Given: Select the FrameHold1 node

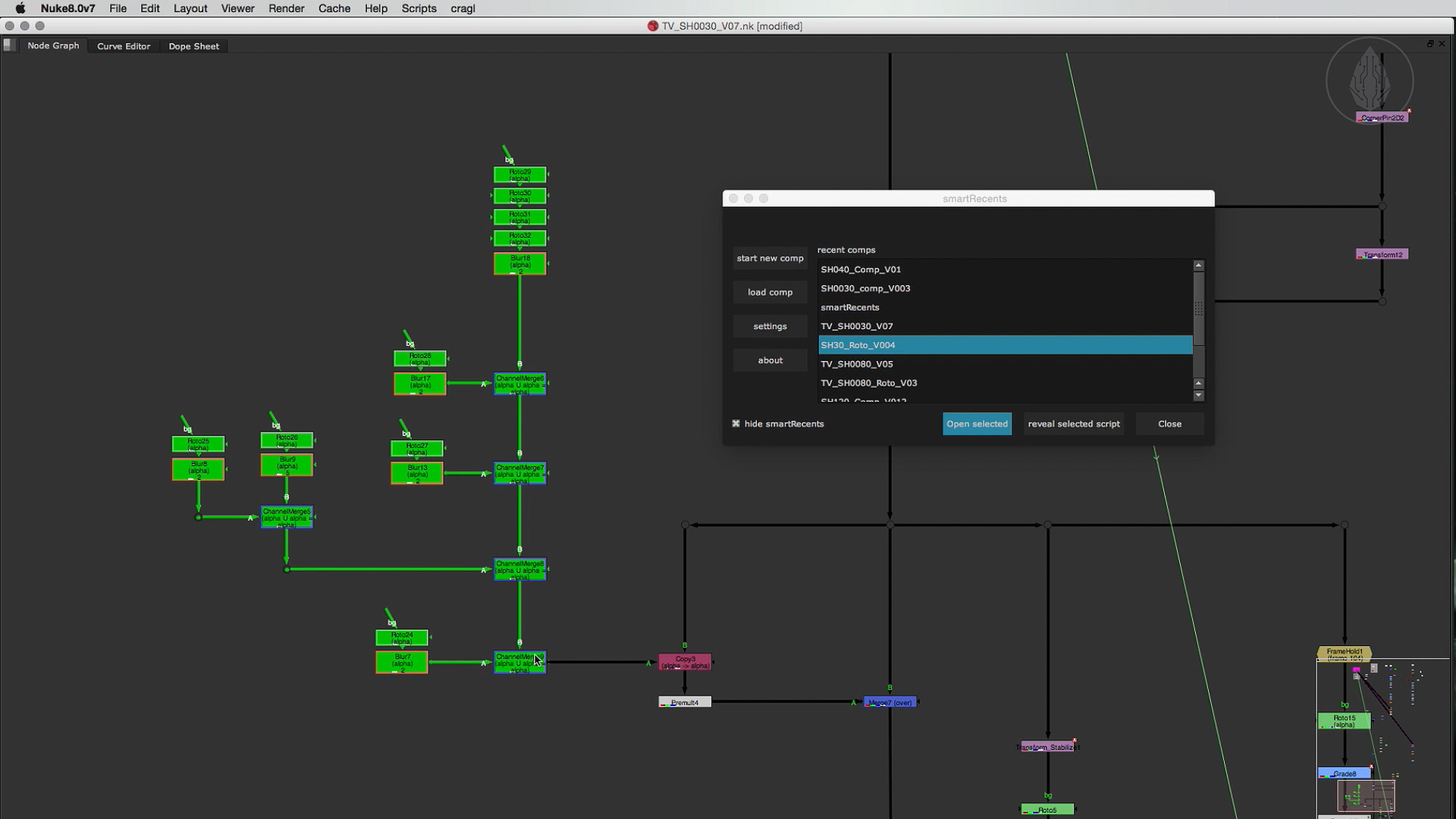Looking at the screenshot, I should coord(1345,654).
